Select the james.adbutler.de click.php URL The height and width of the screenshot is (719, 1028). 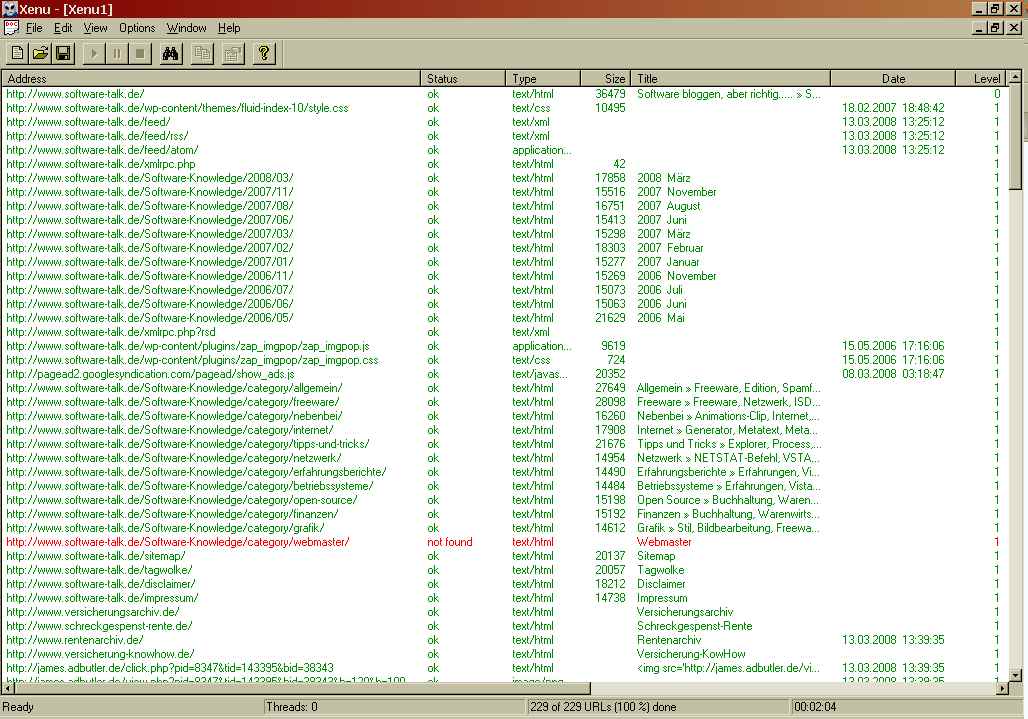coord(170,668)
